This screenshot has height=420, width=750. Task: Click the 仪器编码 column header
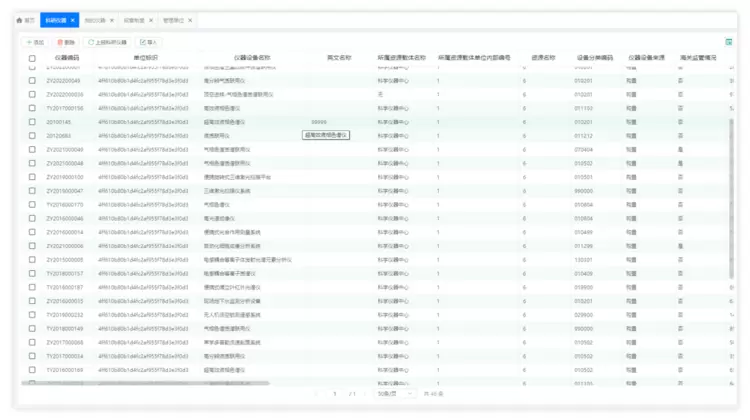click(67, 59)
